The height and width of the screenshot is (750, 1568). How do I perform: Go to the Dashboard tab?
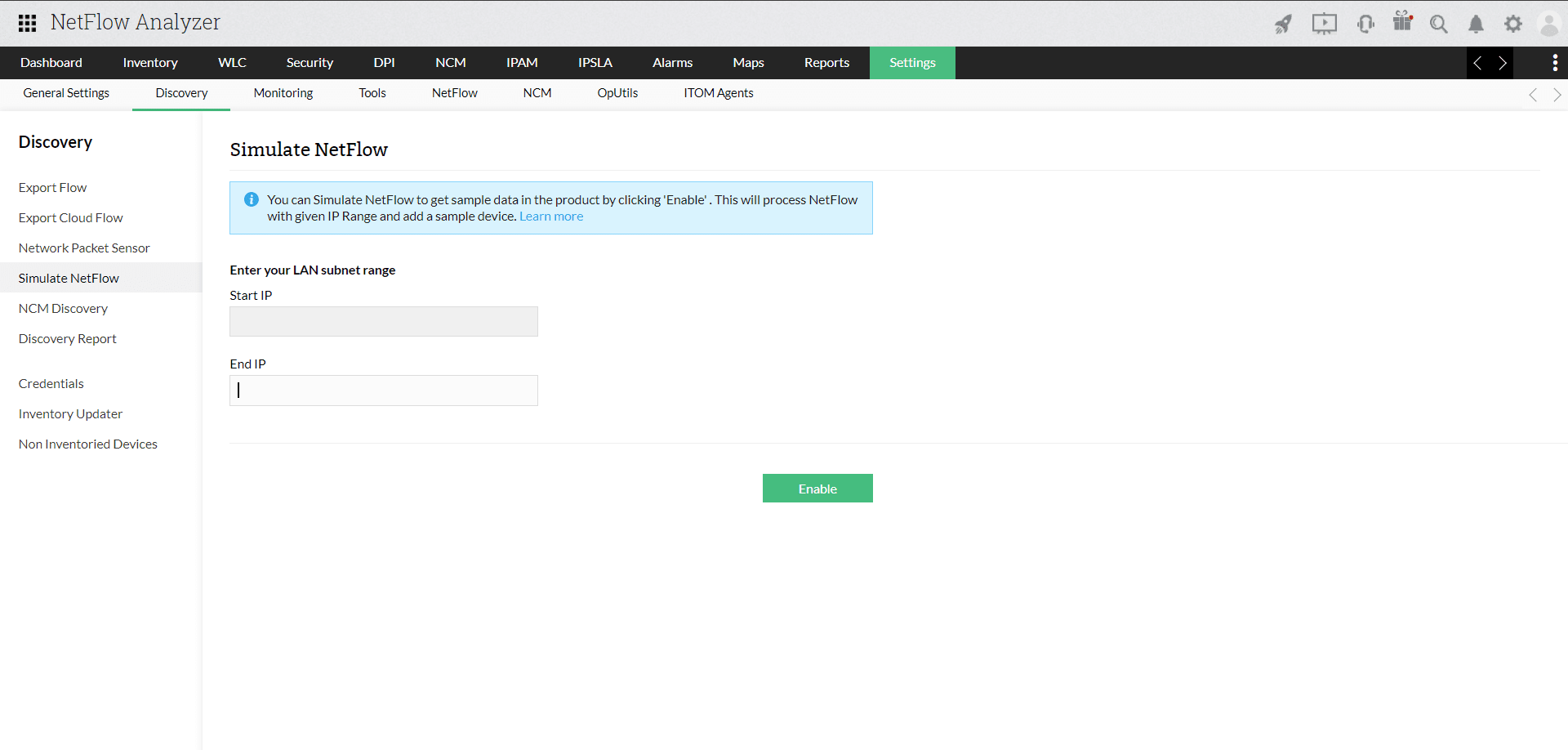51,63
